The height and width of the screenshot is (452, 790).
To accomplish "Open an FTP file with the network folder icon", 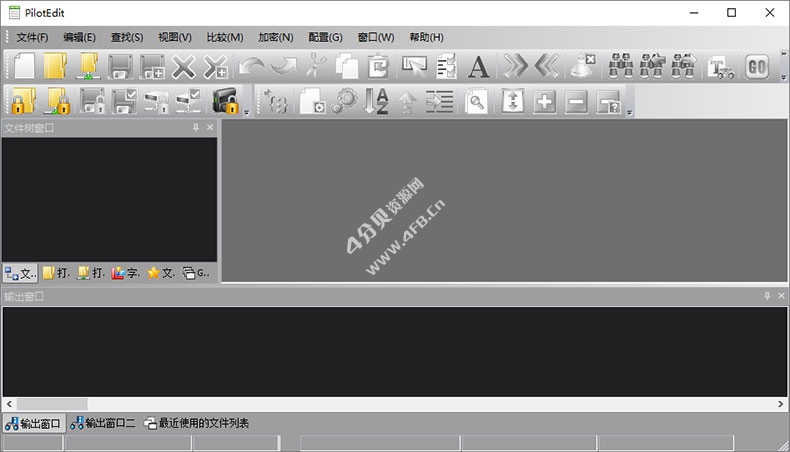I will pos(88,66).
